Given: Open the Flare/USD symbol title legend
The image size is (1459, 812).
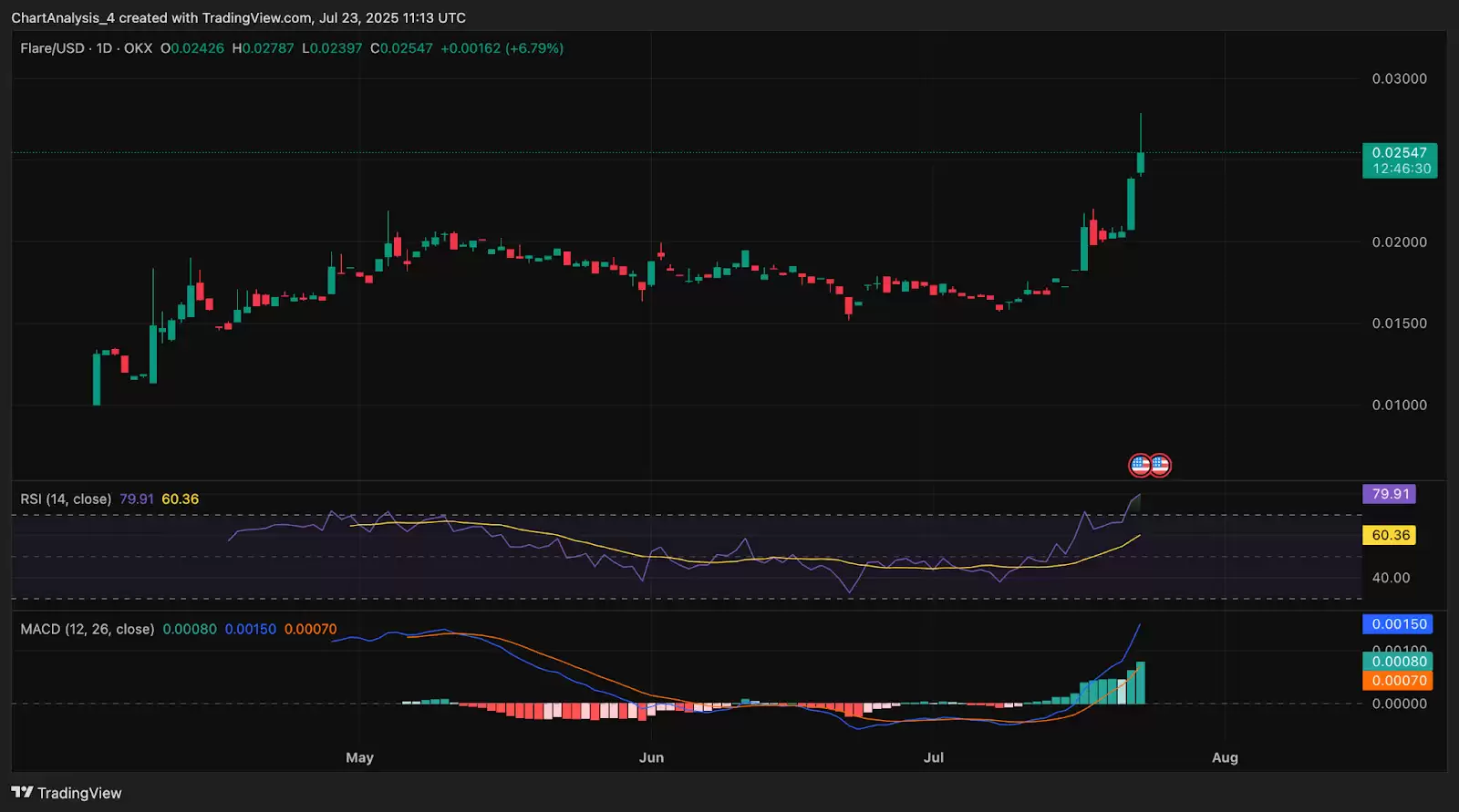Looking at the screenshot, I should (86, 48).
